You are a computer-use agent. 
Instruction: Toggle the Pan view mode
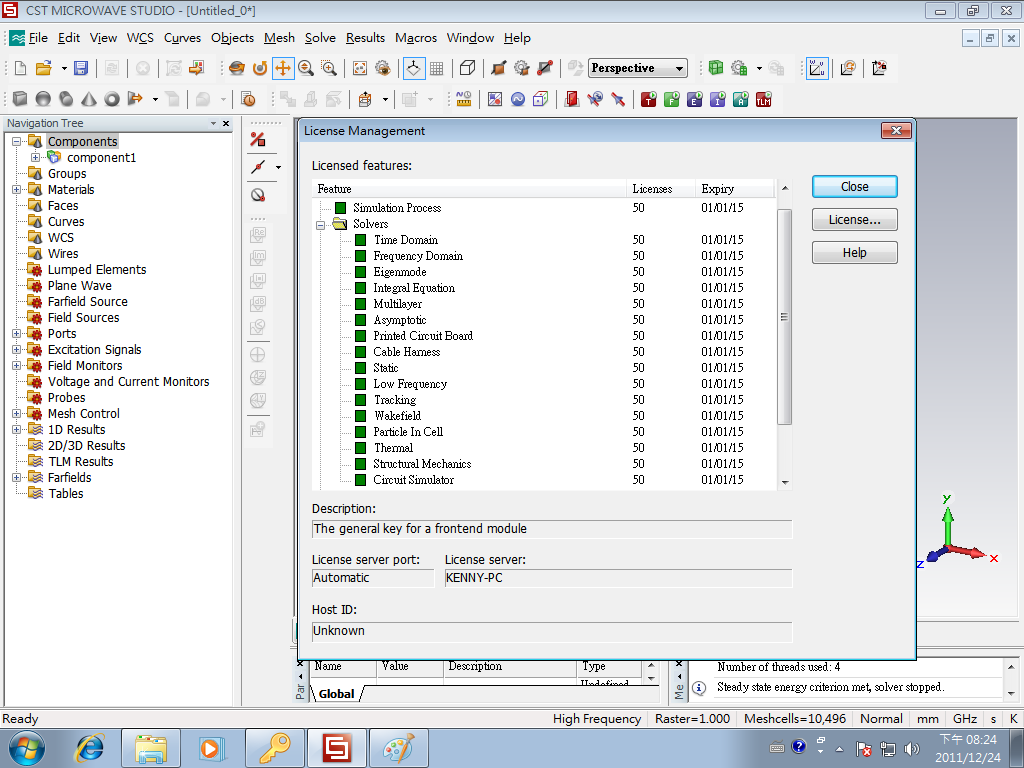(x=283, y=68)
